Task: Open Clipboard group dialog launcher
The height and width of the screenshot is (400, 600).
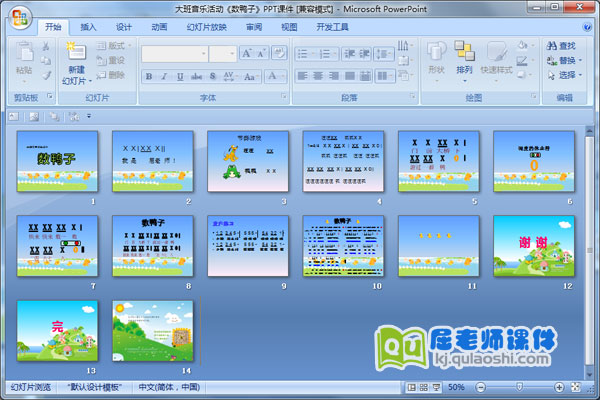Action: coord(50,96)
